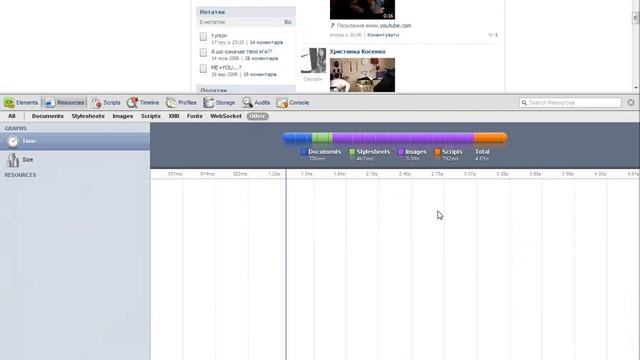Click the 'Всі' link in Нотатки header

[288, 22]
